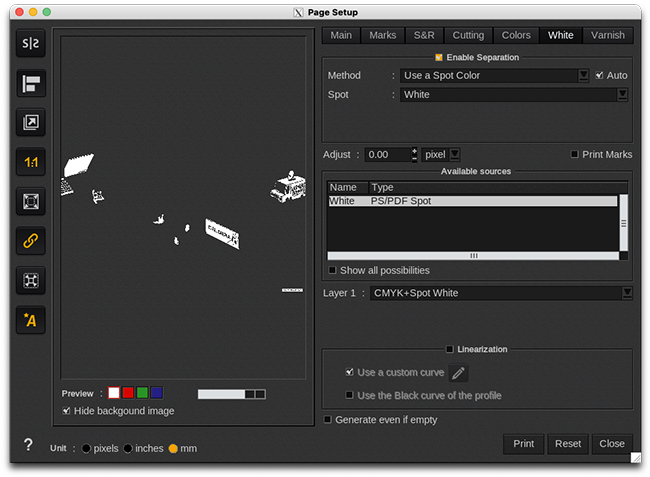Toggle the yellow chain link icon
Image resolution: width=650 pixels, height=477 pixels.
pyautogui.click(x=31, y=241)
